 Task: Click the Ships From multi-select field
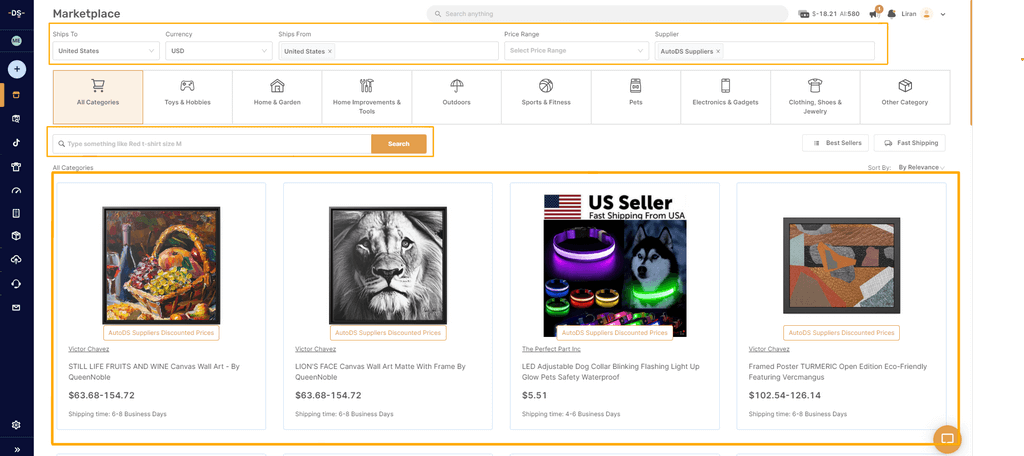point(388,50)
